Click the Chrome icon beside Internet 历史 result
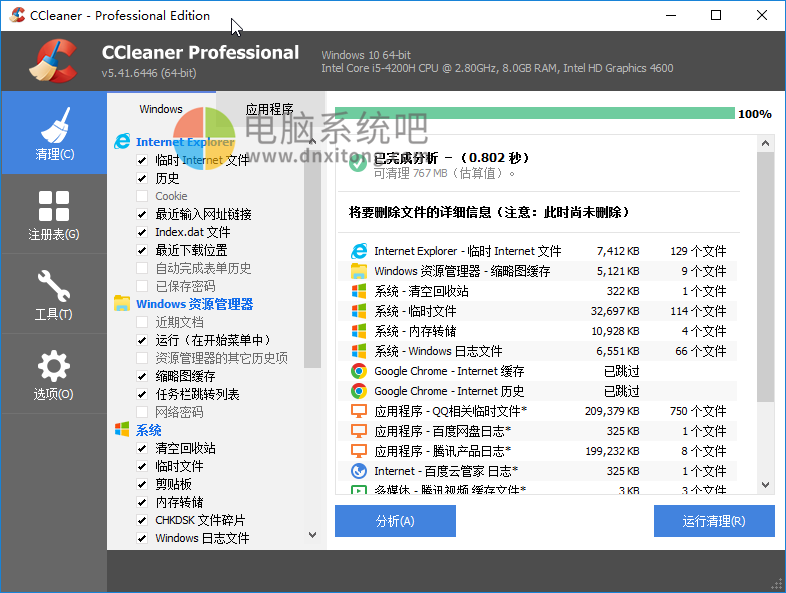786x593 pixels. pyautogui.click(x=358, y=391)
